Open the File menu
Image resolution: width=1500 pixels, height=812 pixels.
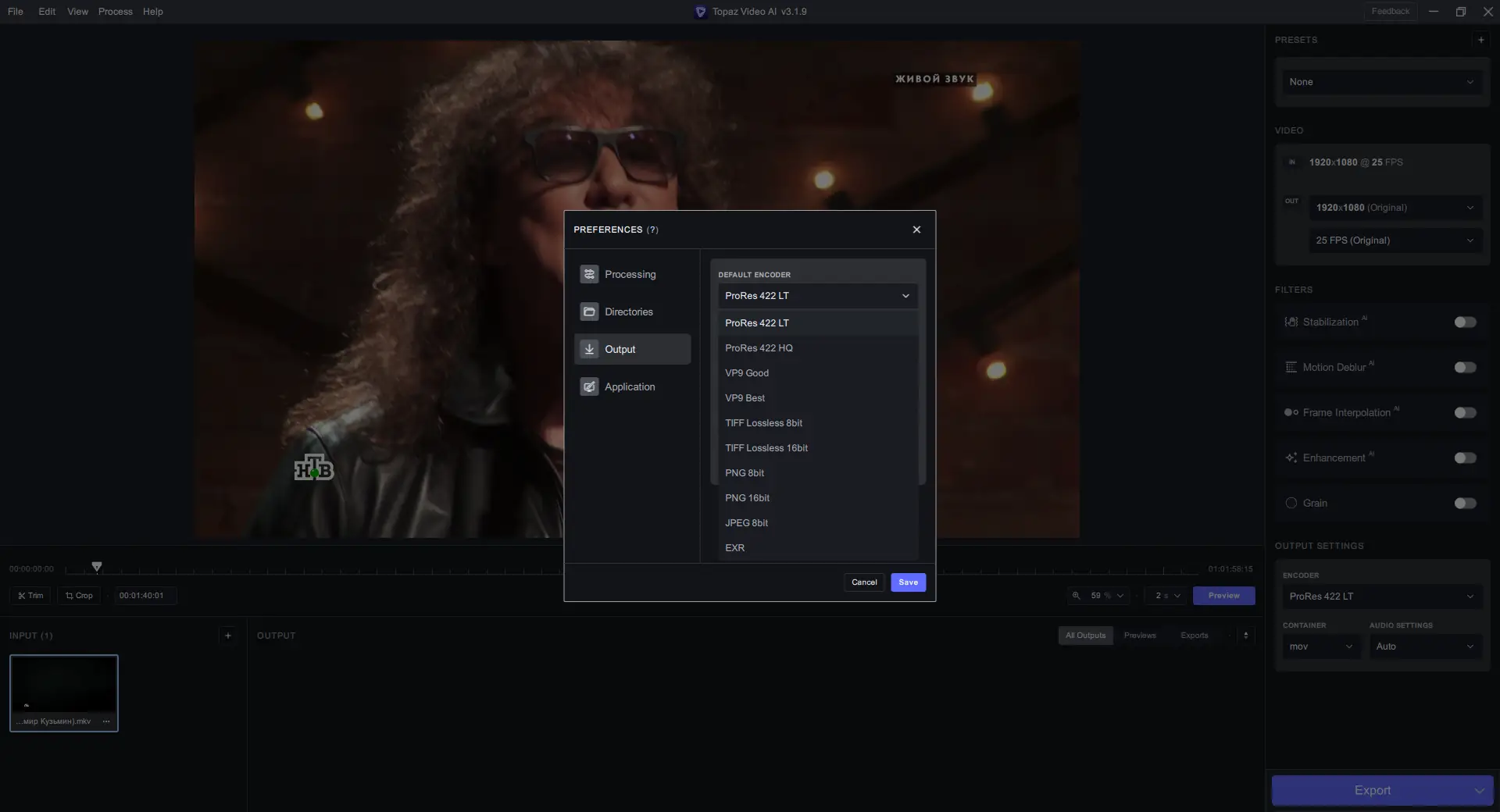[16, 12]
